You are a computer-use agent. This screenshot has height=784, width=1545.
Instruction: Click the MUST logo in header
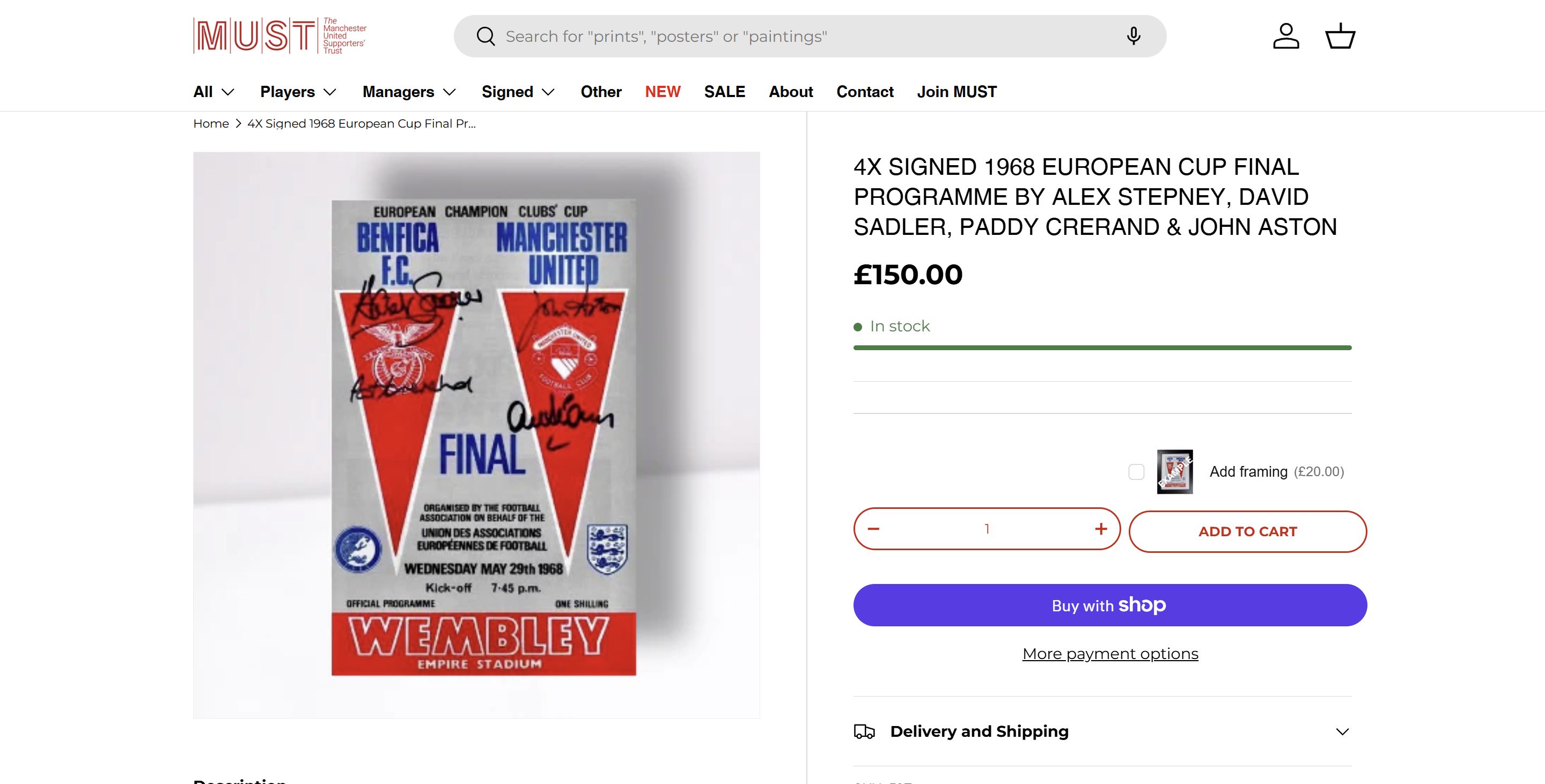click(279, 36)
